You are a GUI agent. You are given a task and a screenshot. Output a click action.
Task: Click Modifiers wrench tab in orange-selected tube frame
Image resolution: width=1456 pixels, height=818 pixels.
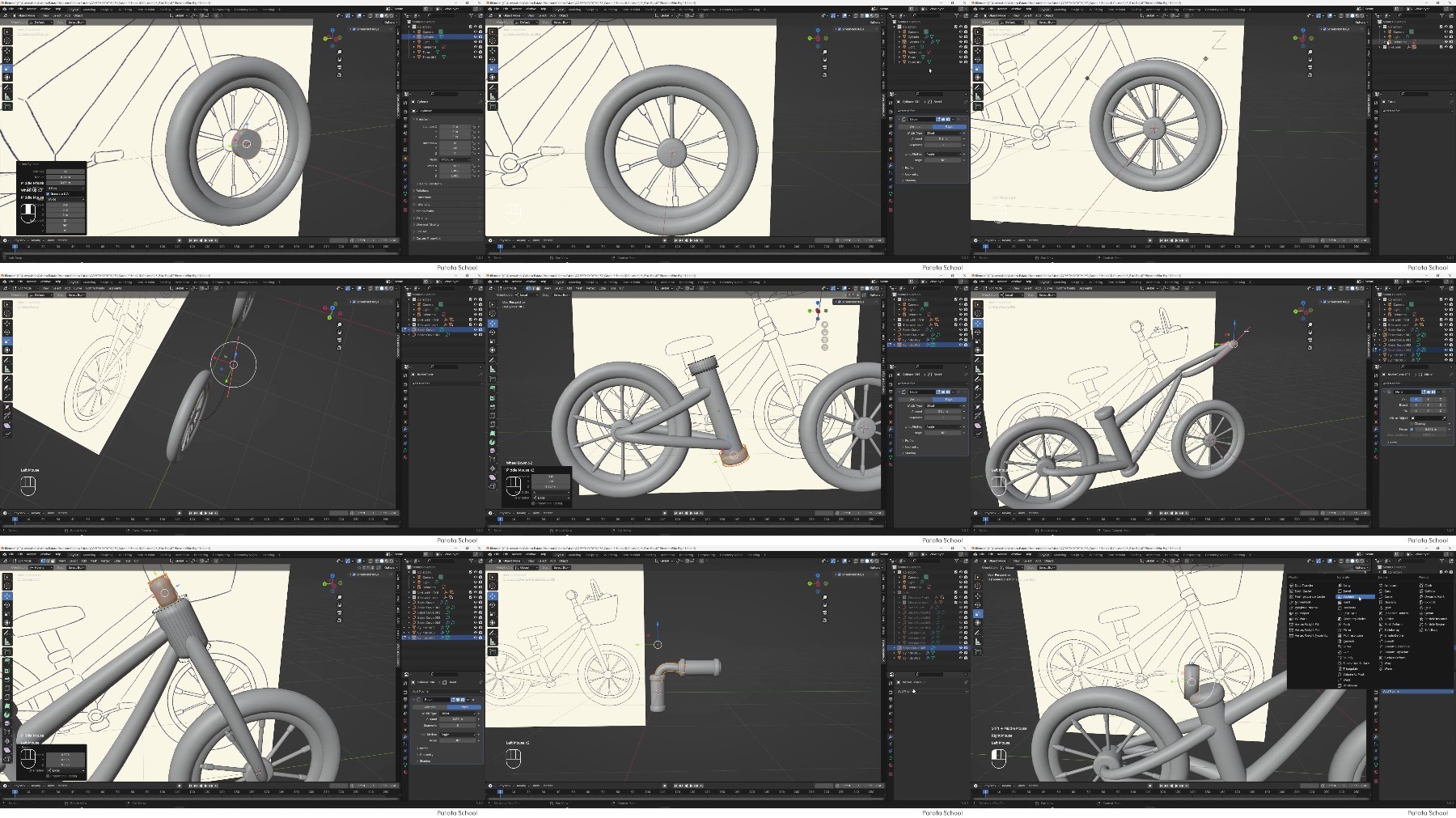(x=891, y=429)
